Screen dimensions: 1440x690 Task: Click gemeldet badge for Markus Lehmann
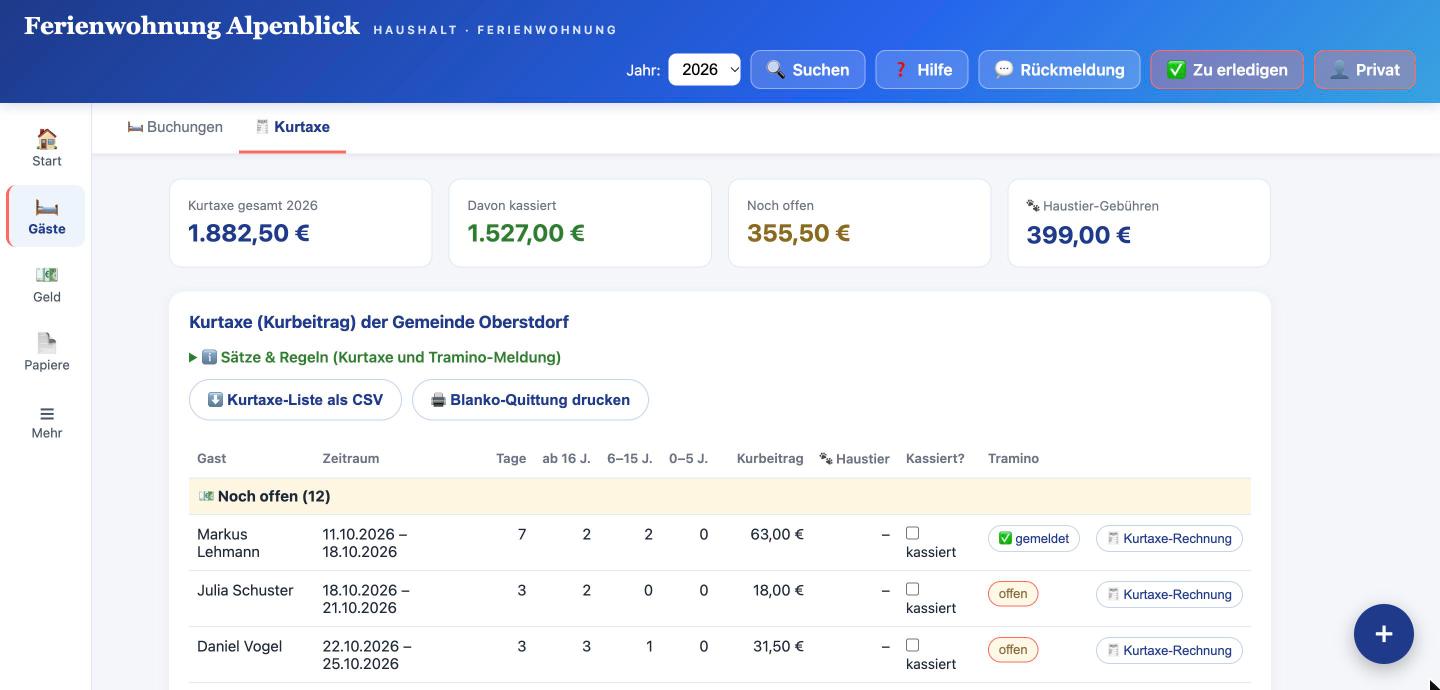coord(1033,538)
